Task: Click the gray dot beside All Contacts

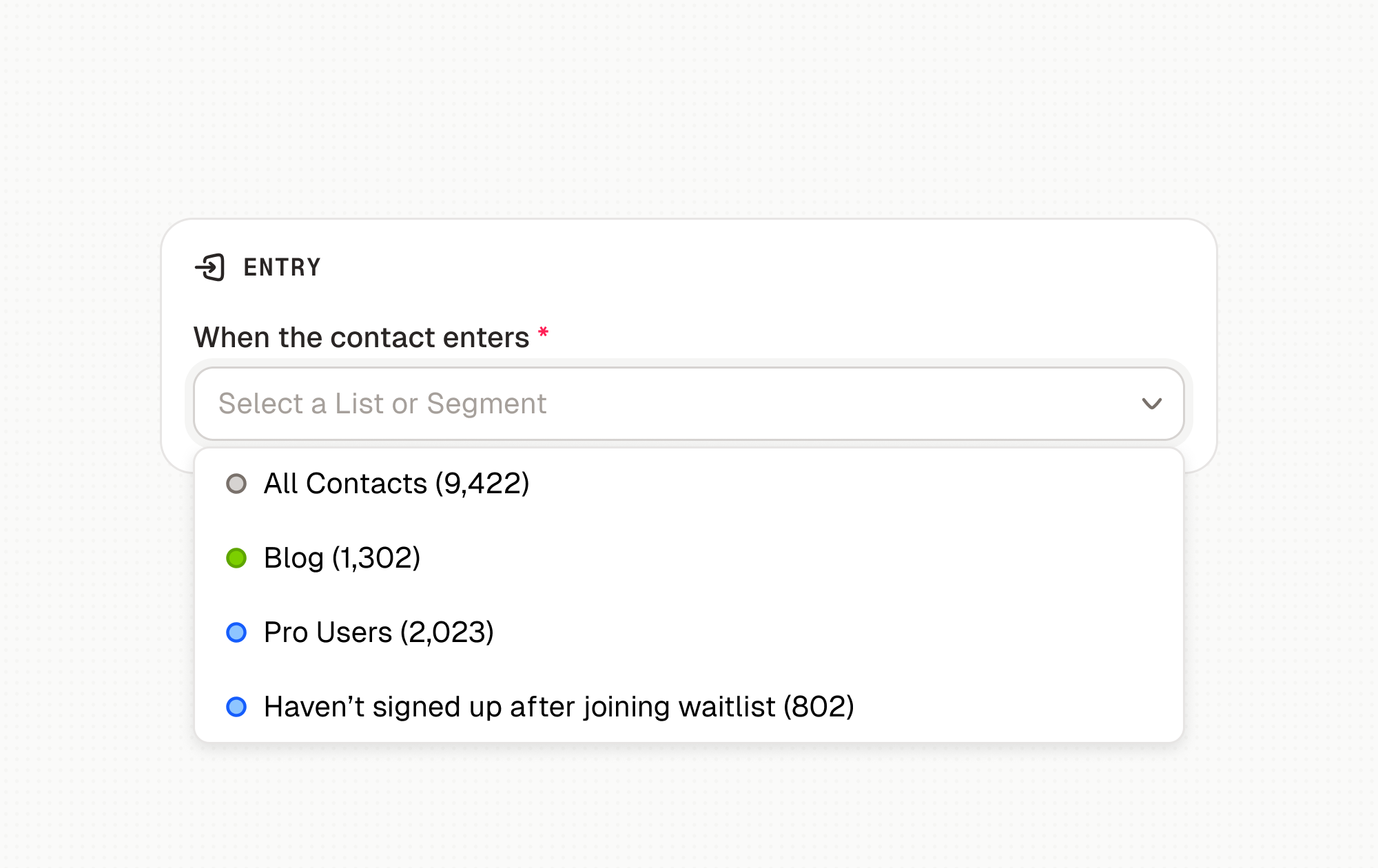Action: (236, 484)
